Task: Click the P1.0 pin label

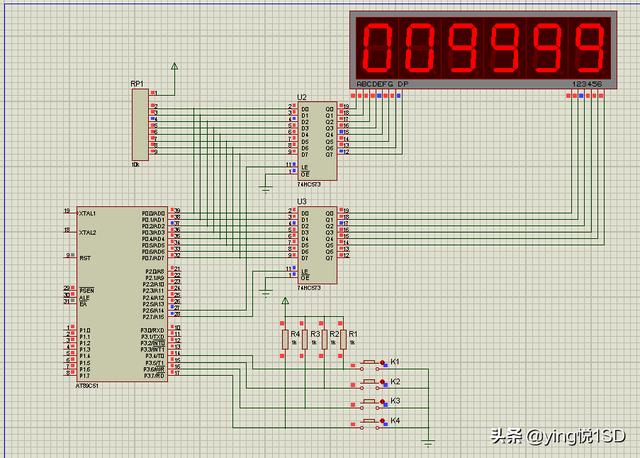Action: 85,330
